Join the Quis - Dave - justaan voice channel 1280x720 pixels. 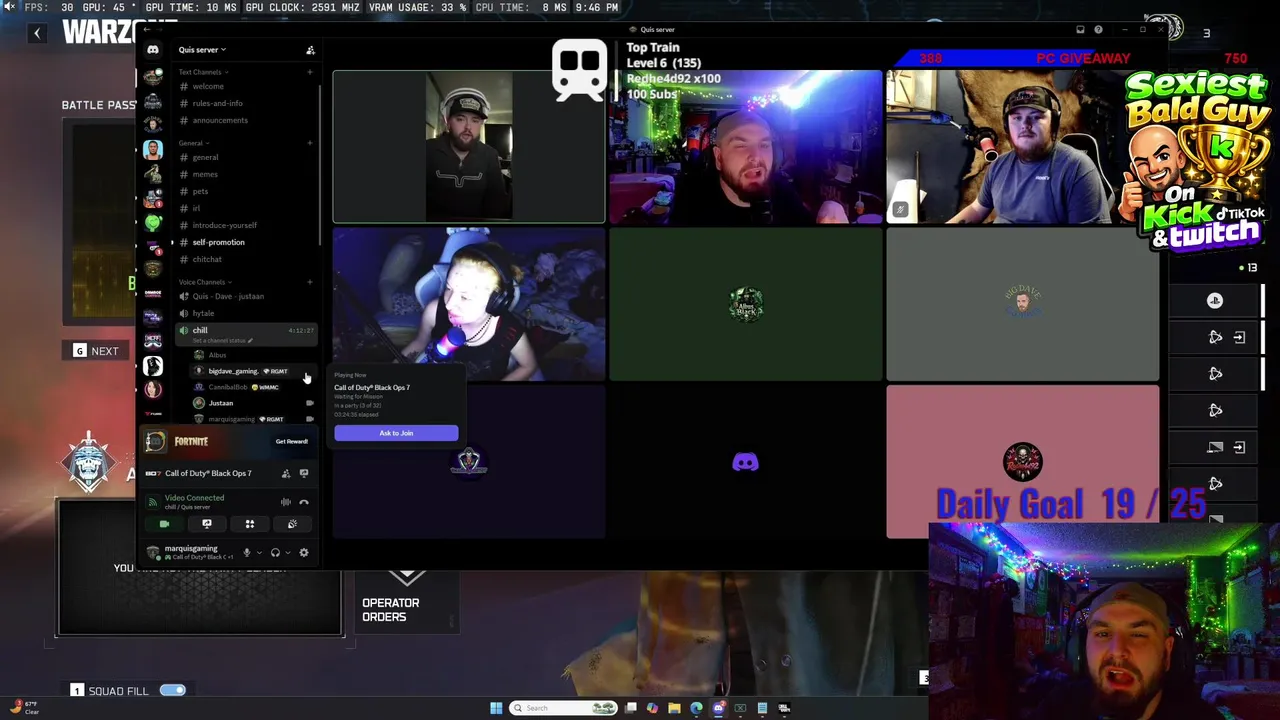point(245,296)
